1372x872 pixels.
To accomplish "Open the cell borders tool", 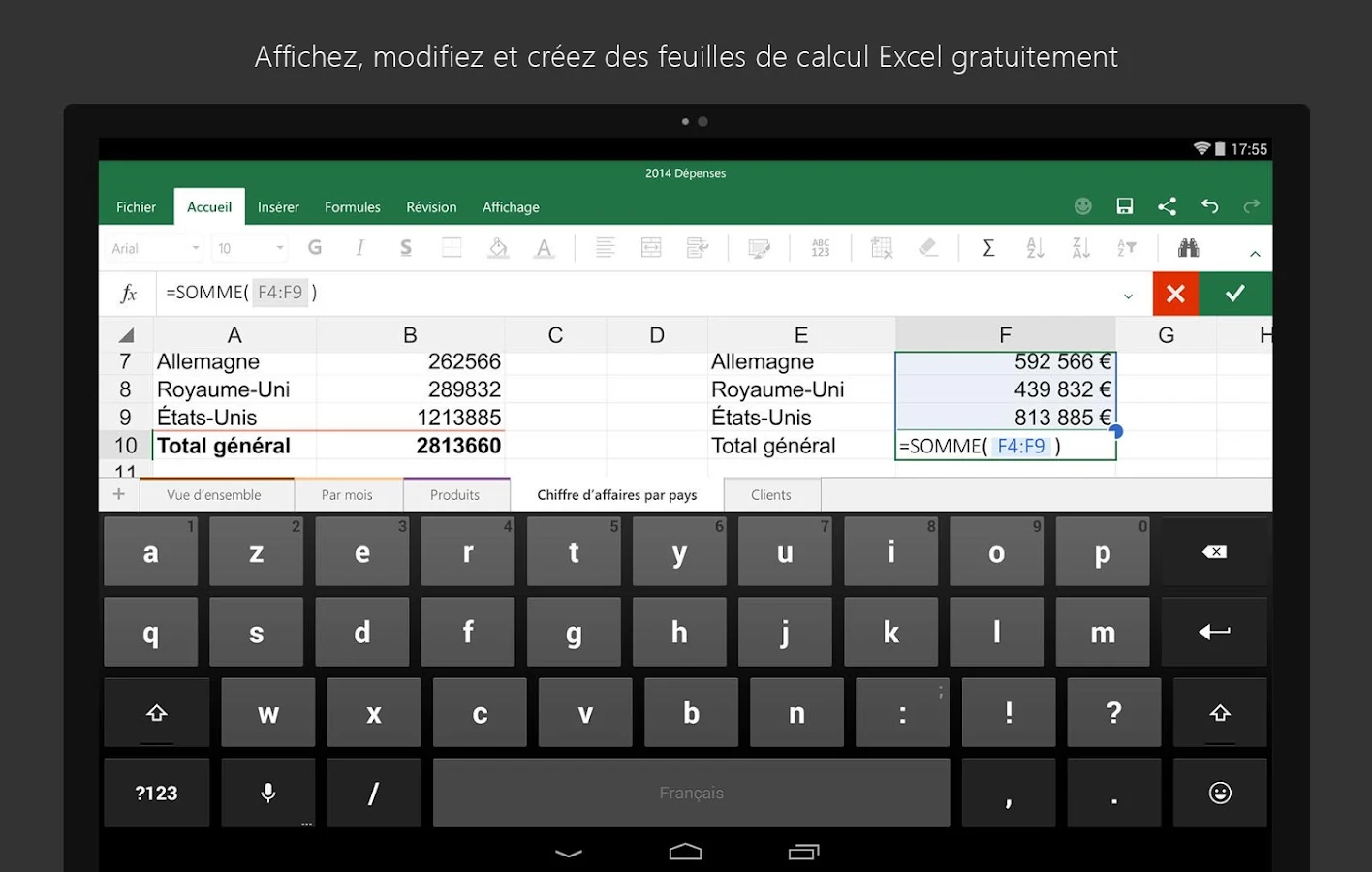I will tap(452, 248).
